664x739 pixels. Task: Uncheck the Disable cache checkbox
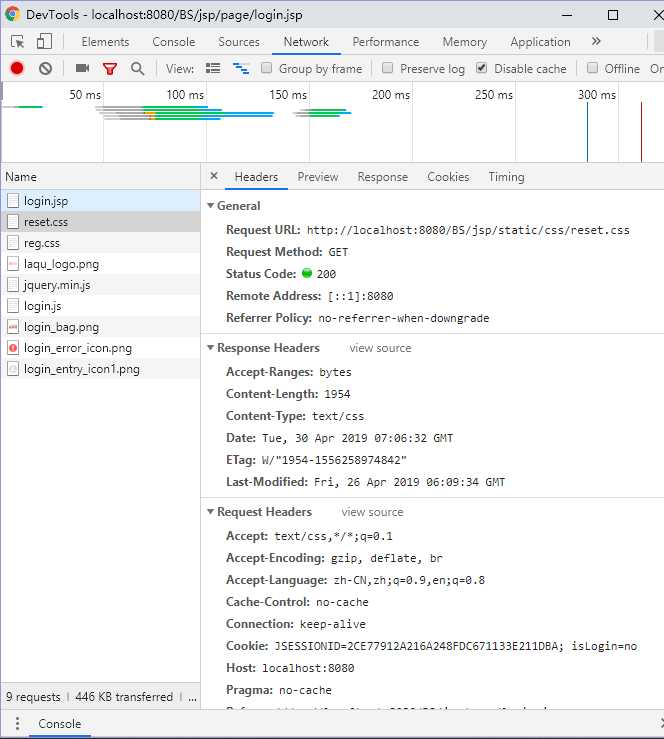[x=481, y=68]
